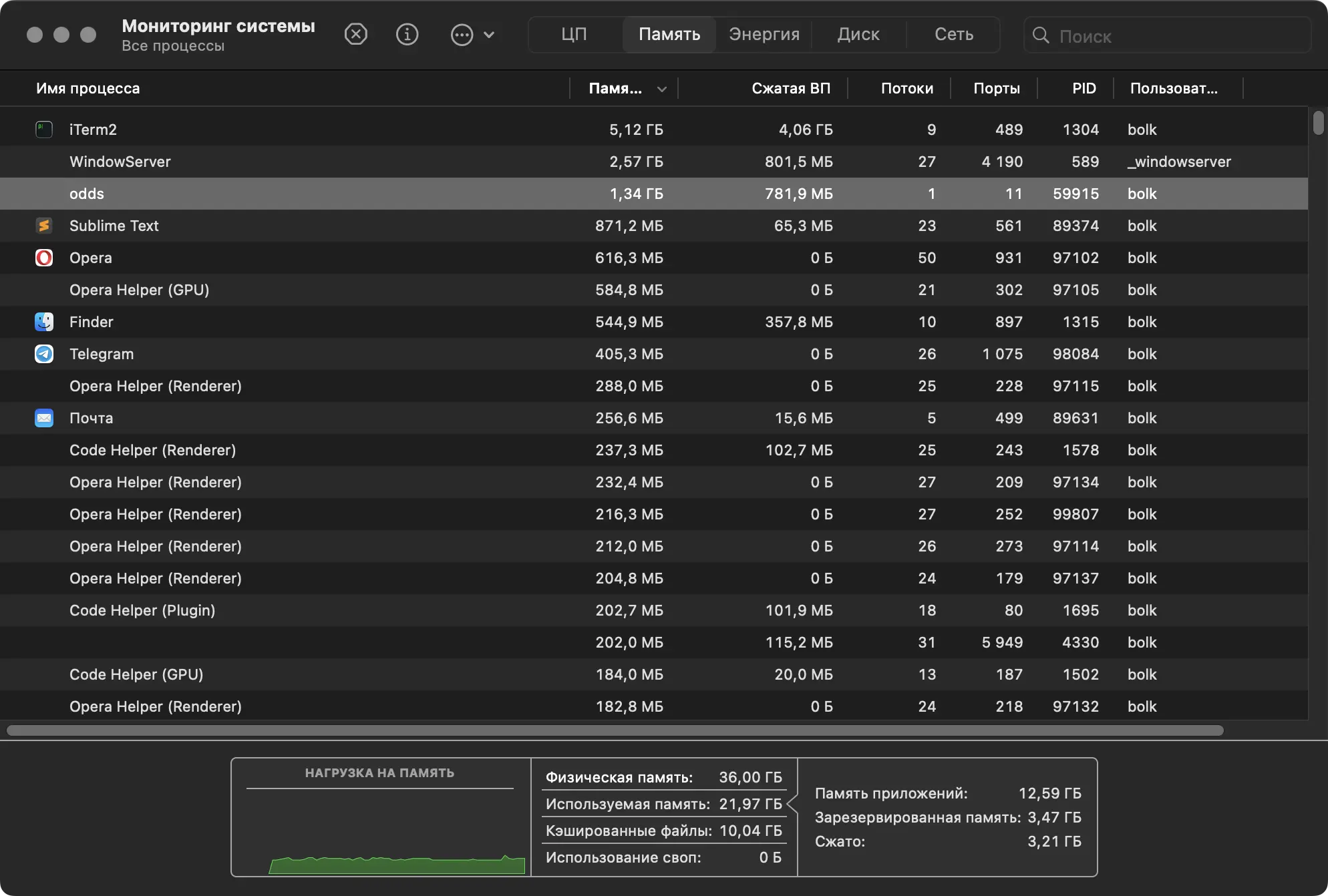This screenshot has width=1328, height=896.
Task: Select the Code Helper (Plugin) row
Action: coord(654,610)
